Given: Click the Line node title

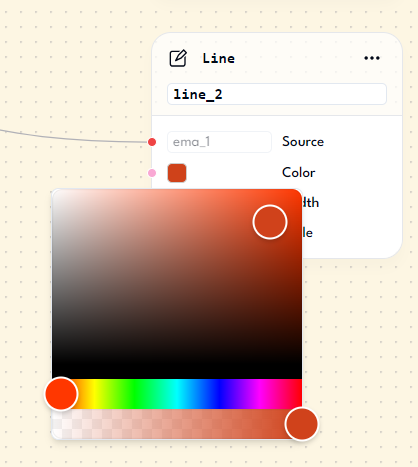Looking at the screenshot, I should (219, 58).
